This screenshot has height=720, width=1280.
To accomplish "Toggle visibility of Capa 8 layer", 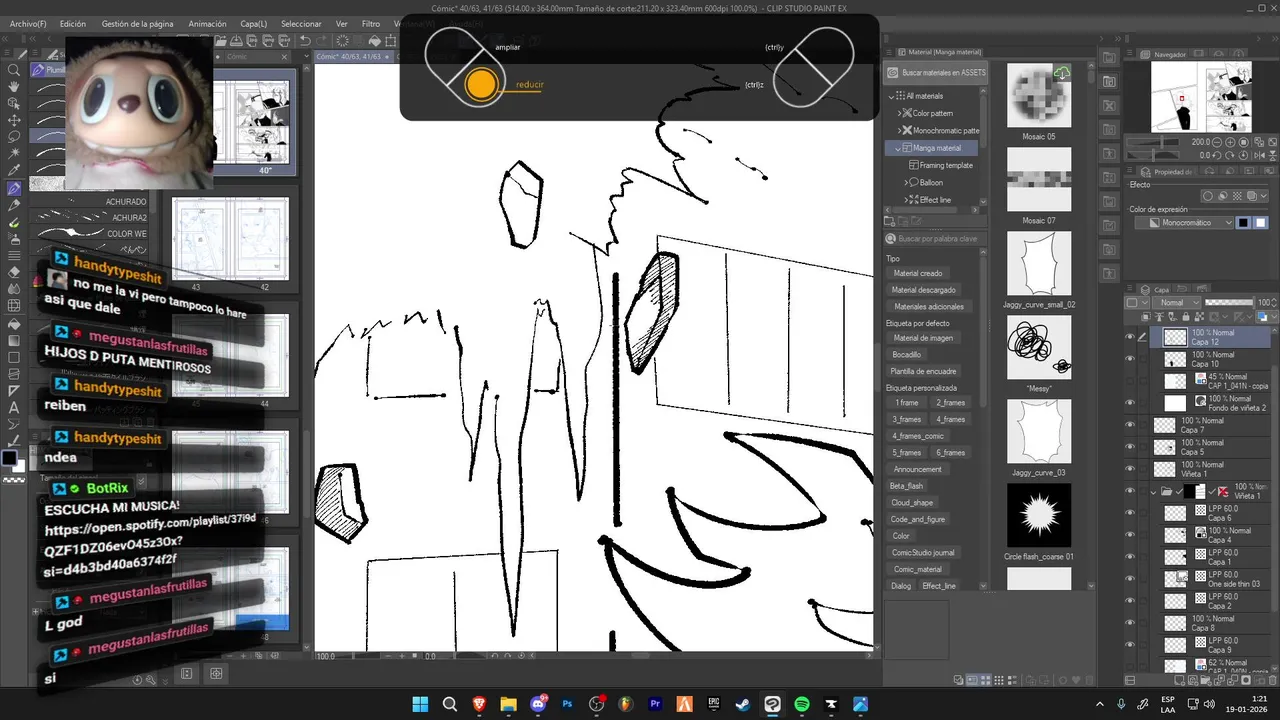I will point(1129,623).
